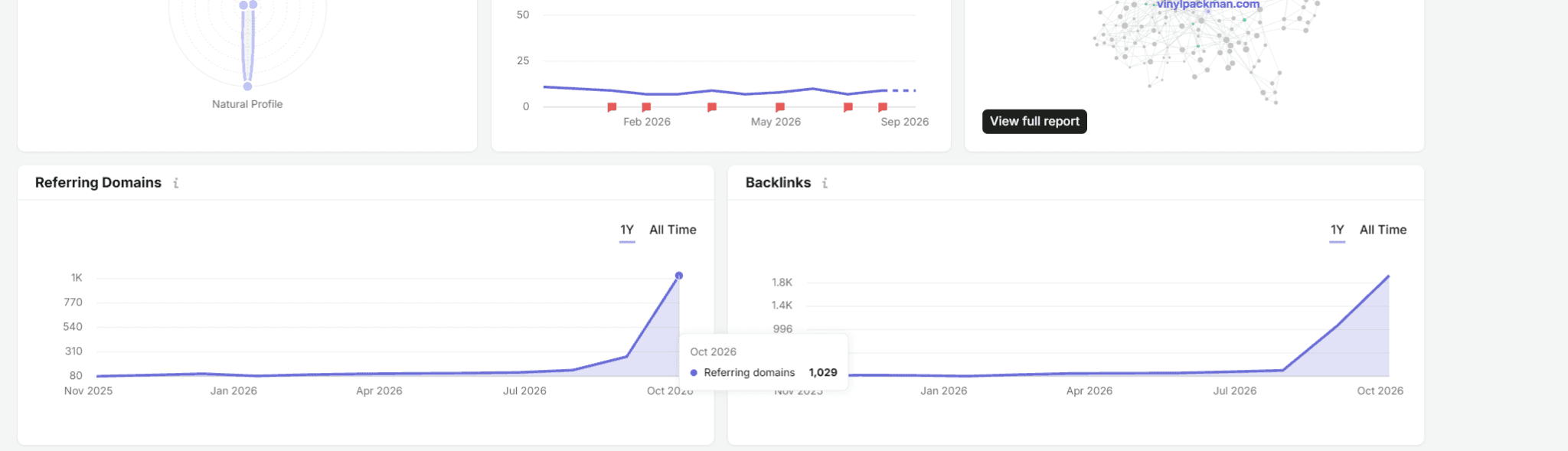This screenshot has width=1568, height=451.
Task: Click the red flag before May 2026
Action: [x=712, y=107]
